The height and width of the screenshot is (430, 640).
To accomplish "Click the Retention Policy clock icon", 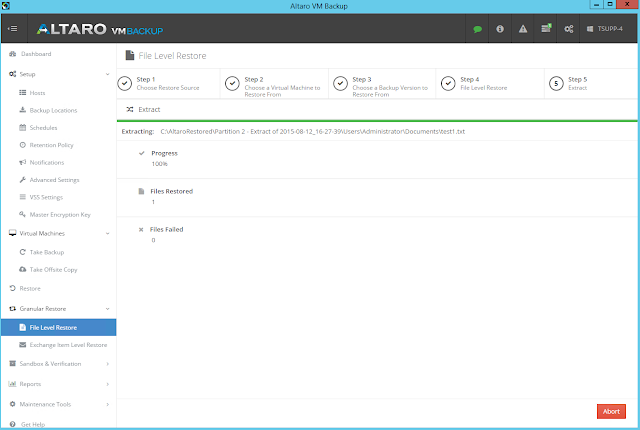I will click(x=23, y=145).
